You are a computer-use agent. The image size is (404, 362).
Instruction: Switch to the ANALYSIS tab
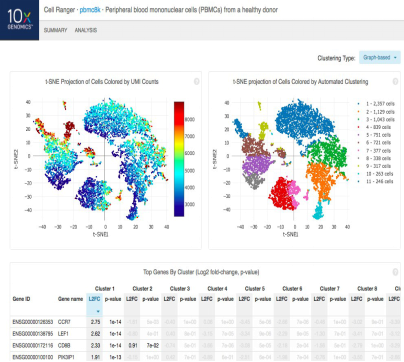coord(86,30)
